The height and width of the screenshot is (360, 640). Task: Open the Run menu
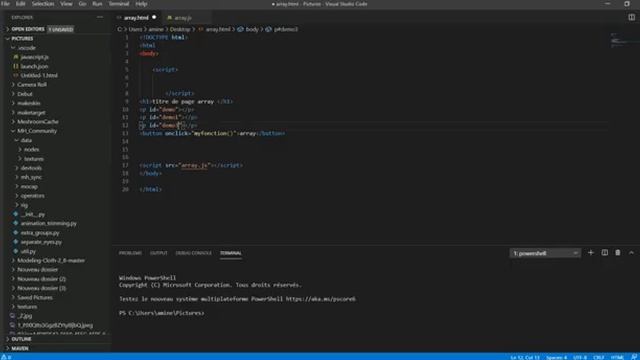(97, 4)
